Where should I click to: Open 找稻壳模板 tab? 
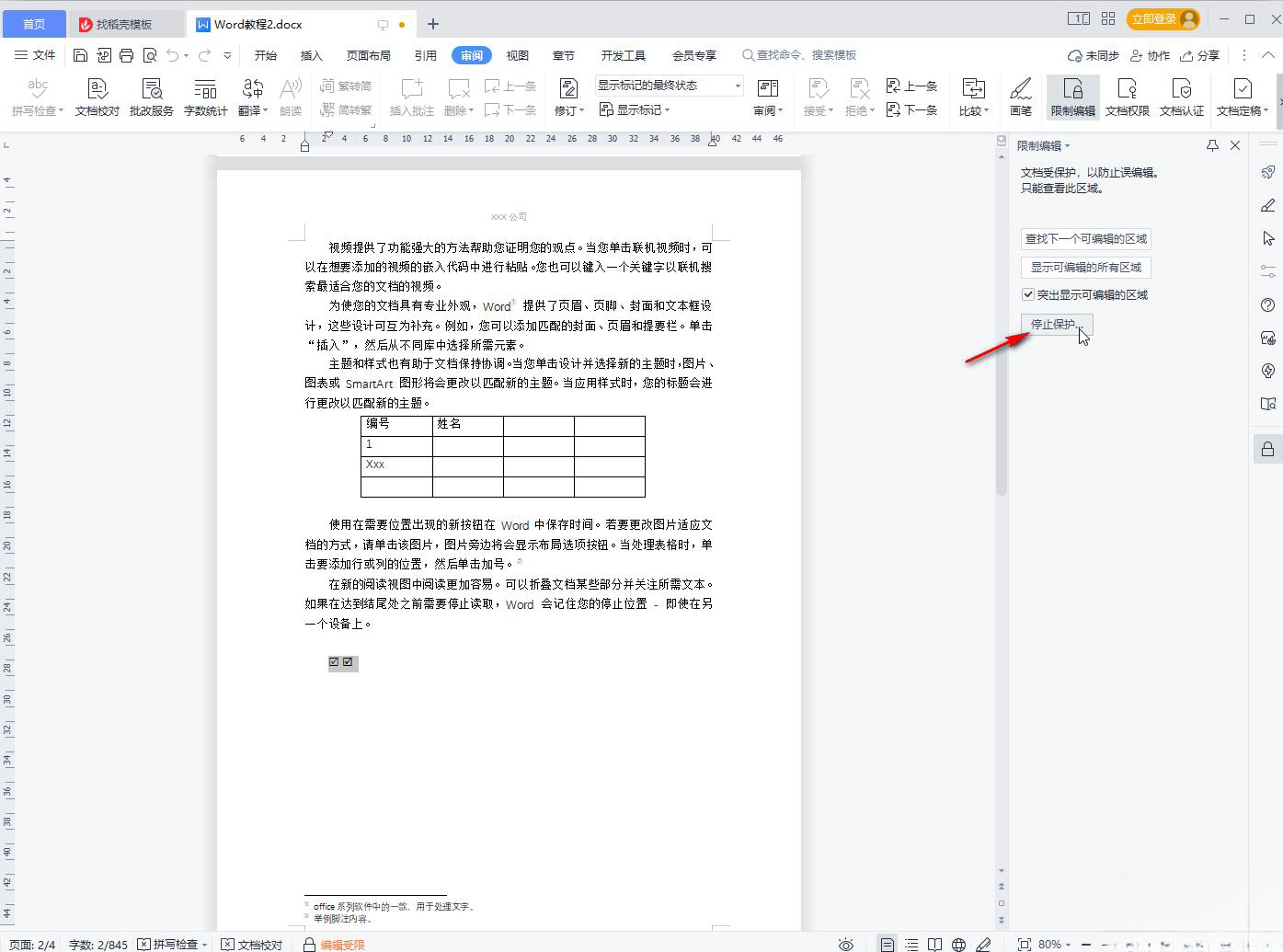(126, 24)
